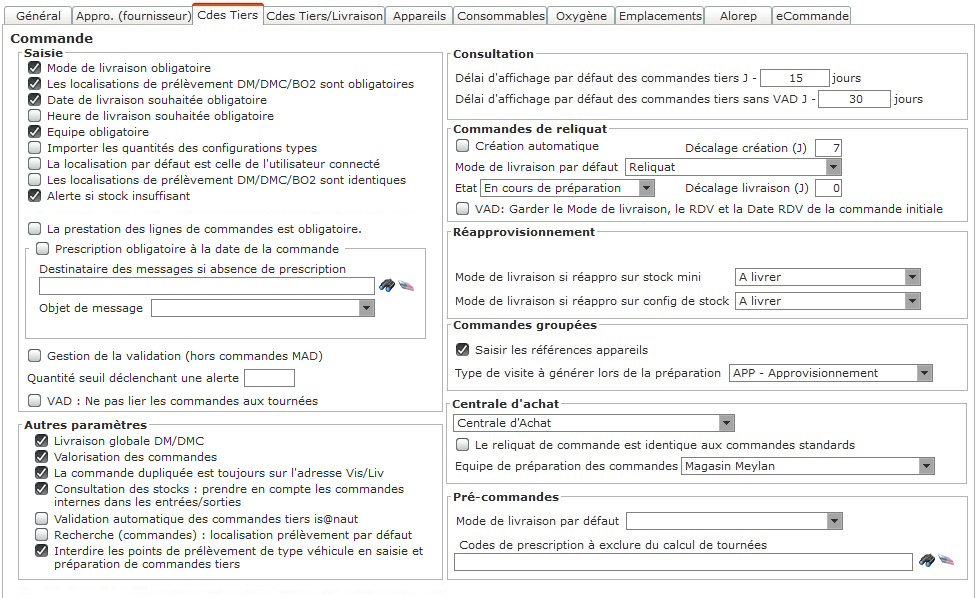978x598 pixels.
Task: Open Pré-commandes Mode de livraison par défaut dropdown
Action: 734,521
